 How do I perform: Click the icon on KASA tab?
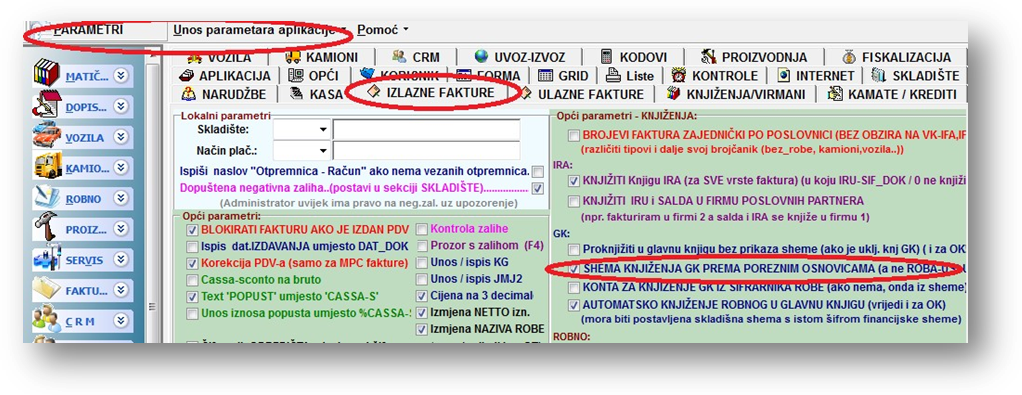tap(297, 94)
